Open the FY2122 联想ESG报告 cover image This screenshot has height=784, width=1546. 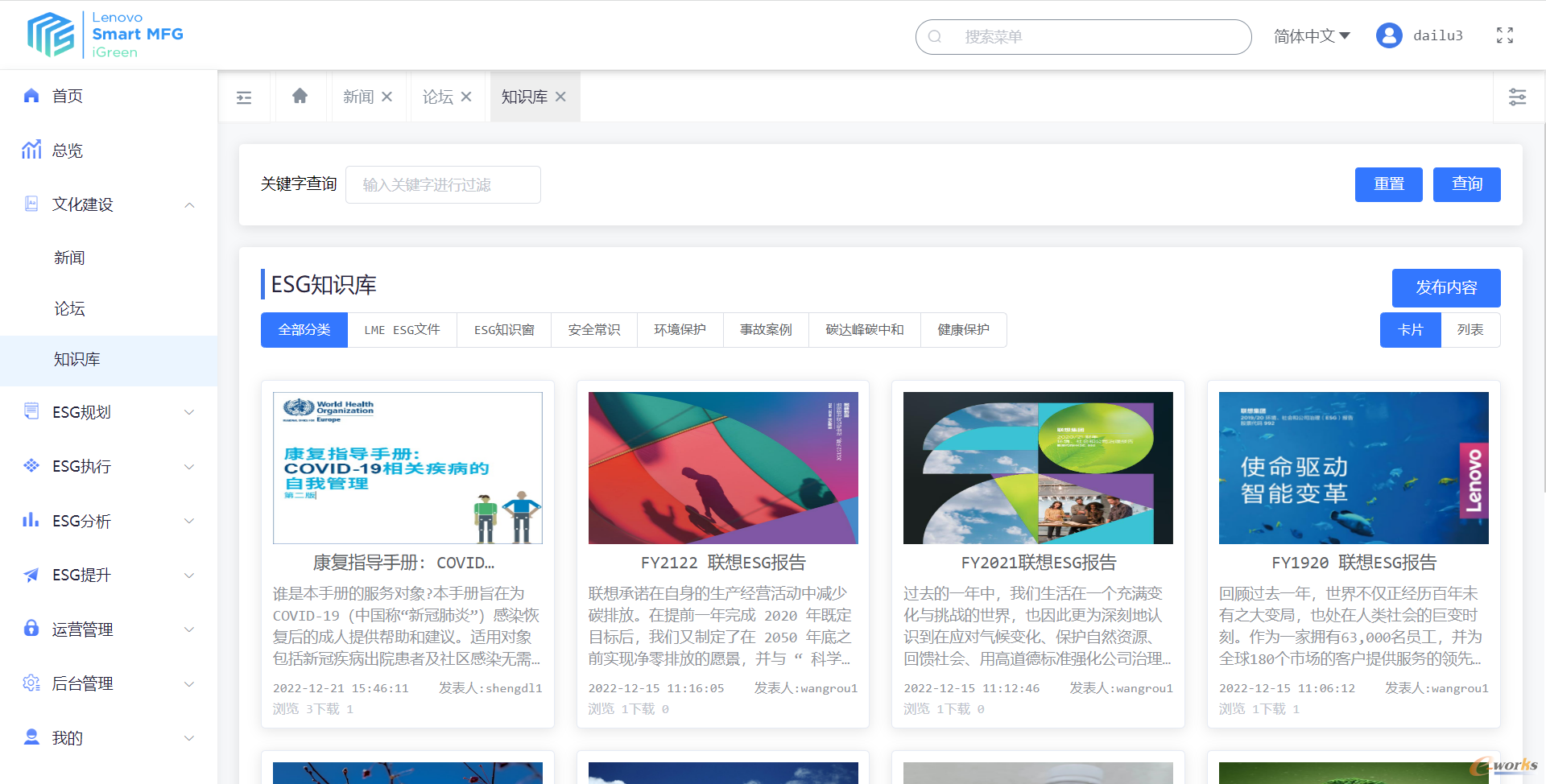[x=723, y=468]
